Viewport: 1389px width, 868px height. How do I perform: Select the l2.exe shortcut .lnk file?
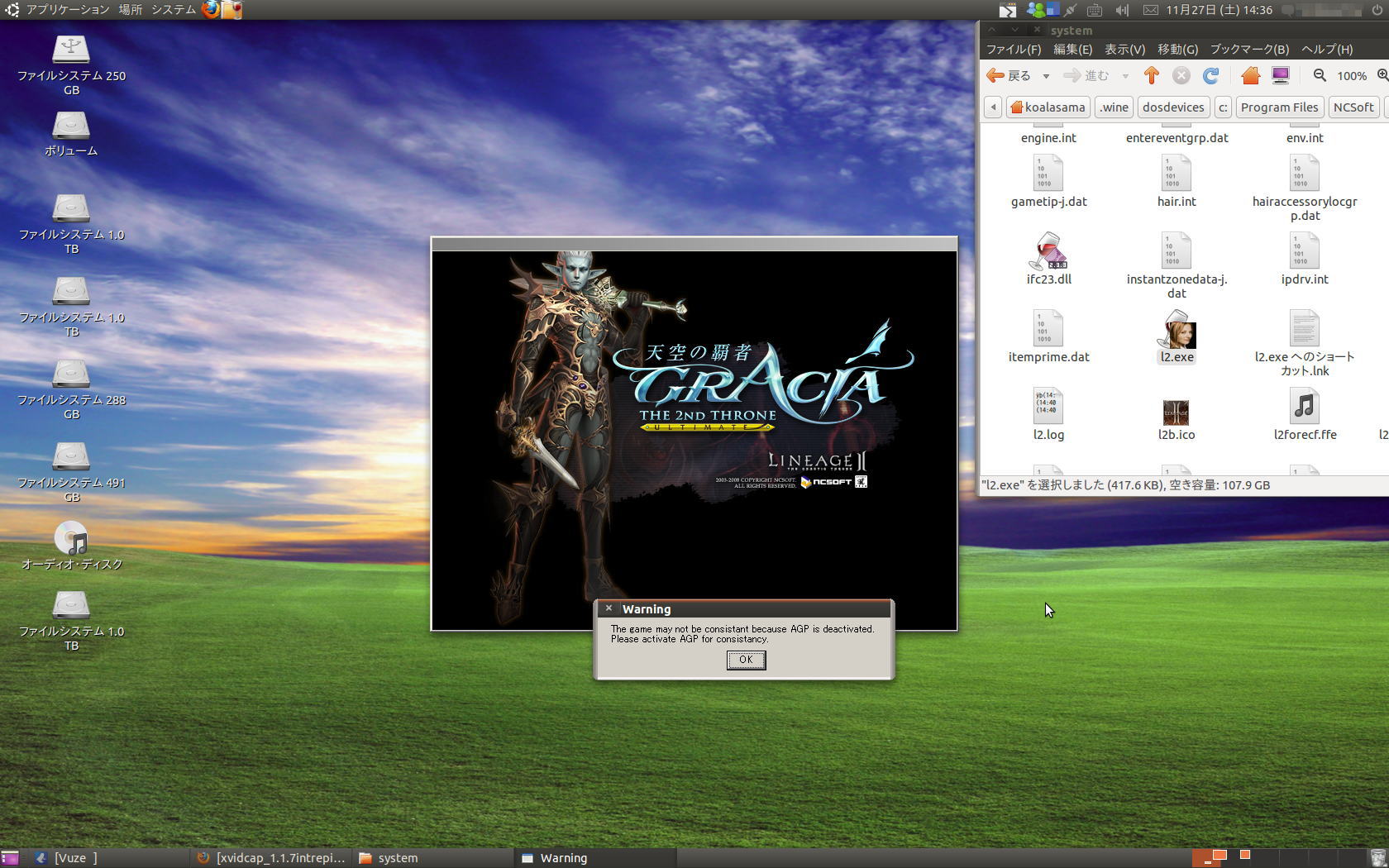coord(1305,329)
